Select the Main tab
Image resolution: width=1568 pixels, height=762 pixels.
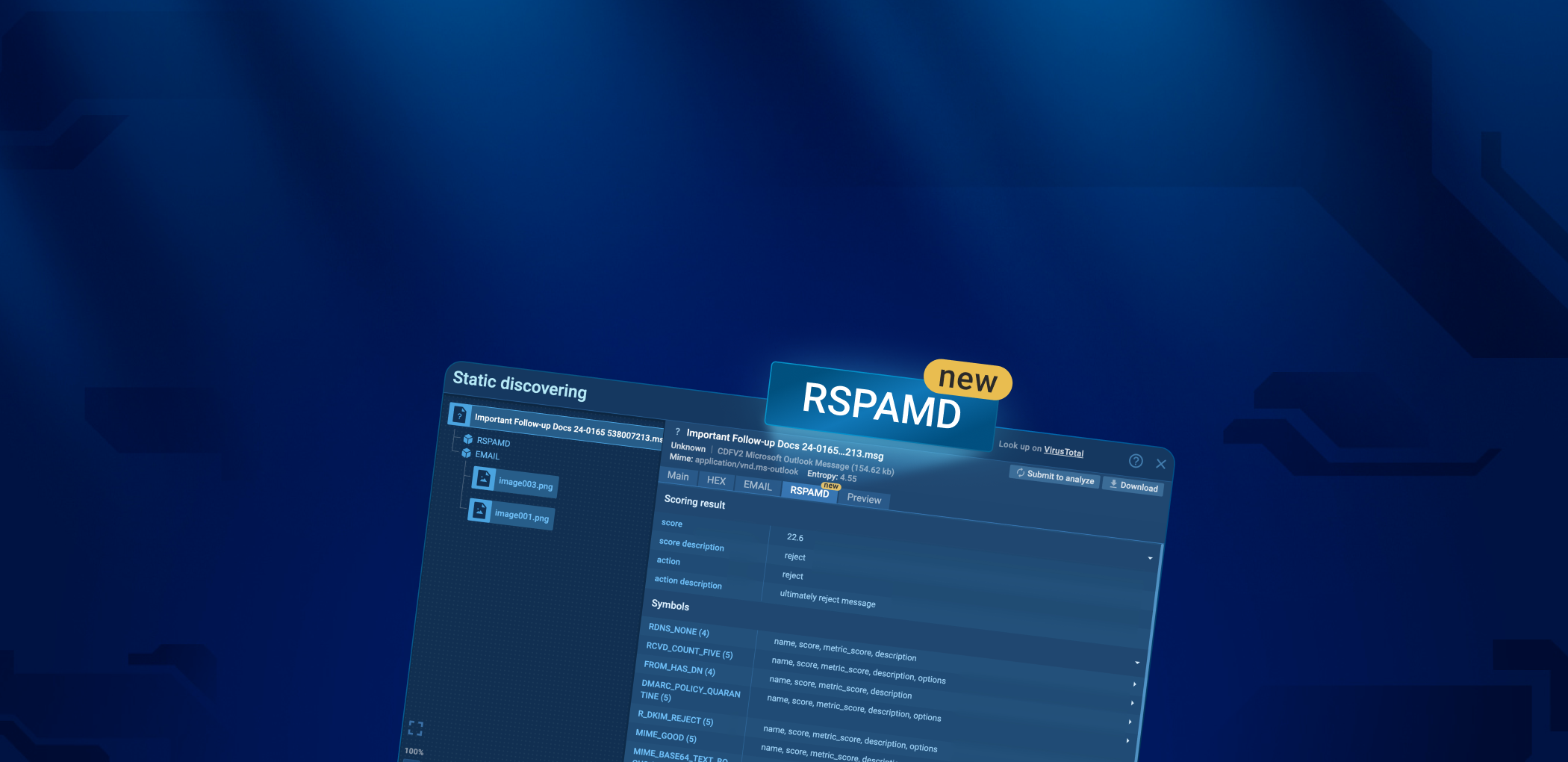pos(678,476)
